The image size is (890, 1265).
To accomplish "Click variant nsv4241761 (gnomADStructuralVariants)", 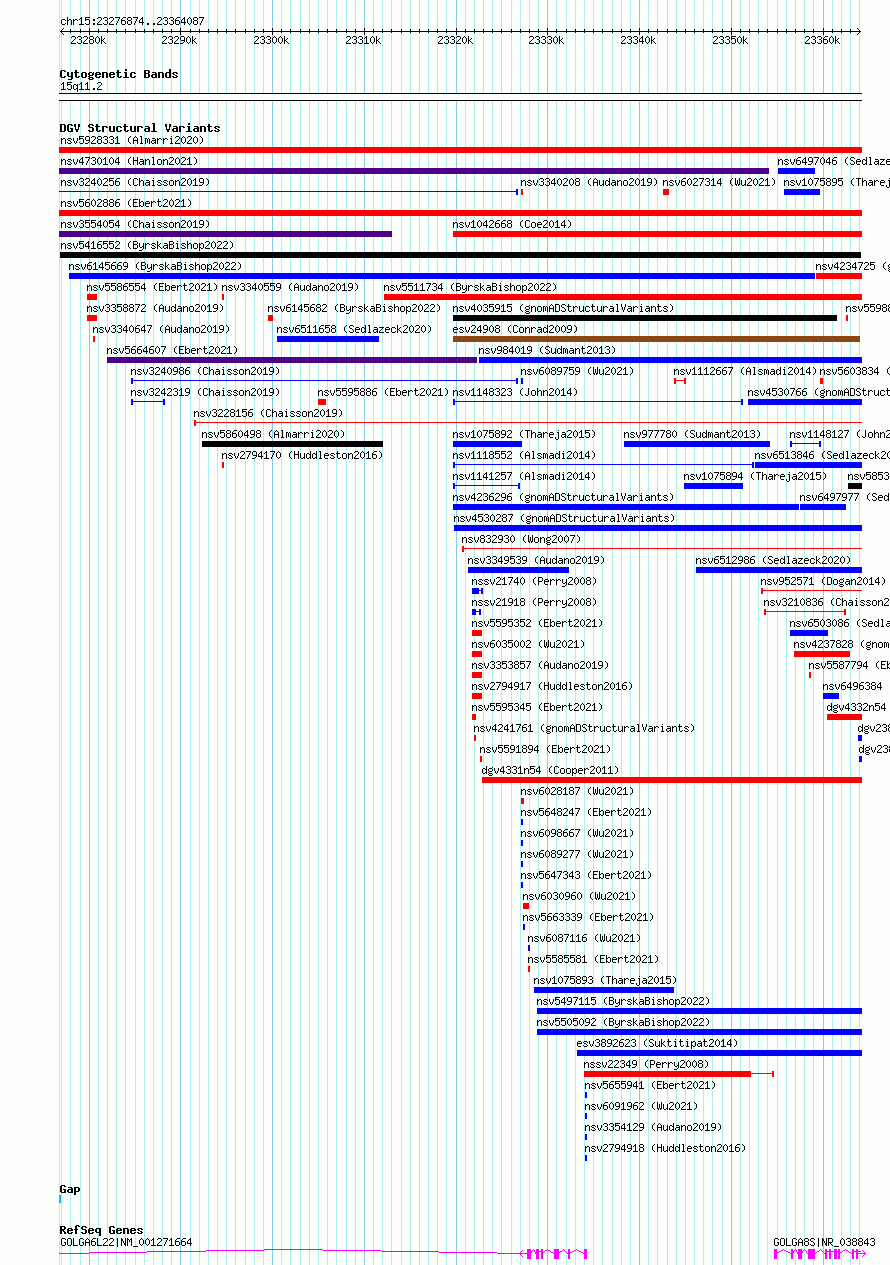I will pos(584,728).
